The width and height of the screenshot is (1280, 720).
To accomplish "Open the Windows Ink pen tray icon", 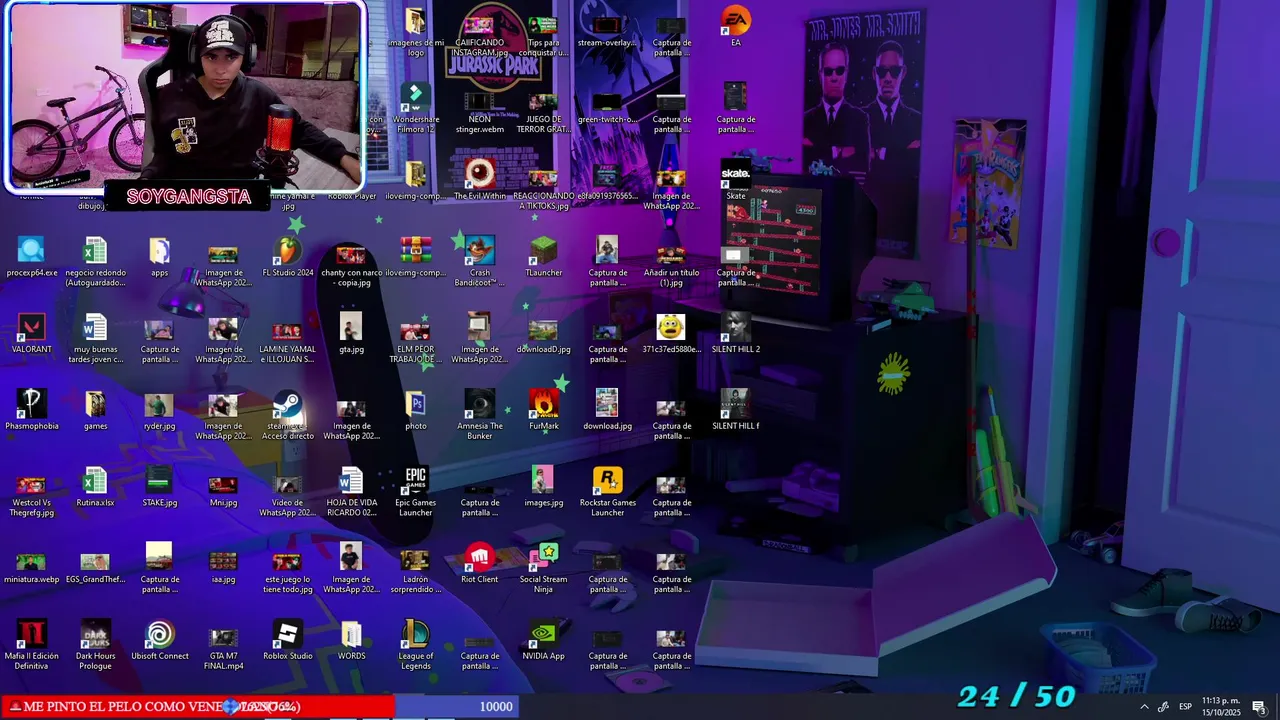I will (1163, 707).
